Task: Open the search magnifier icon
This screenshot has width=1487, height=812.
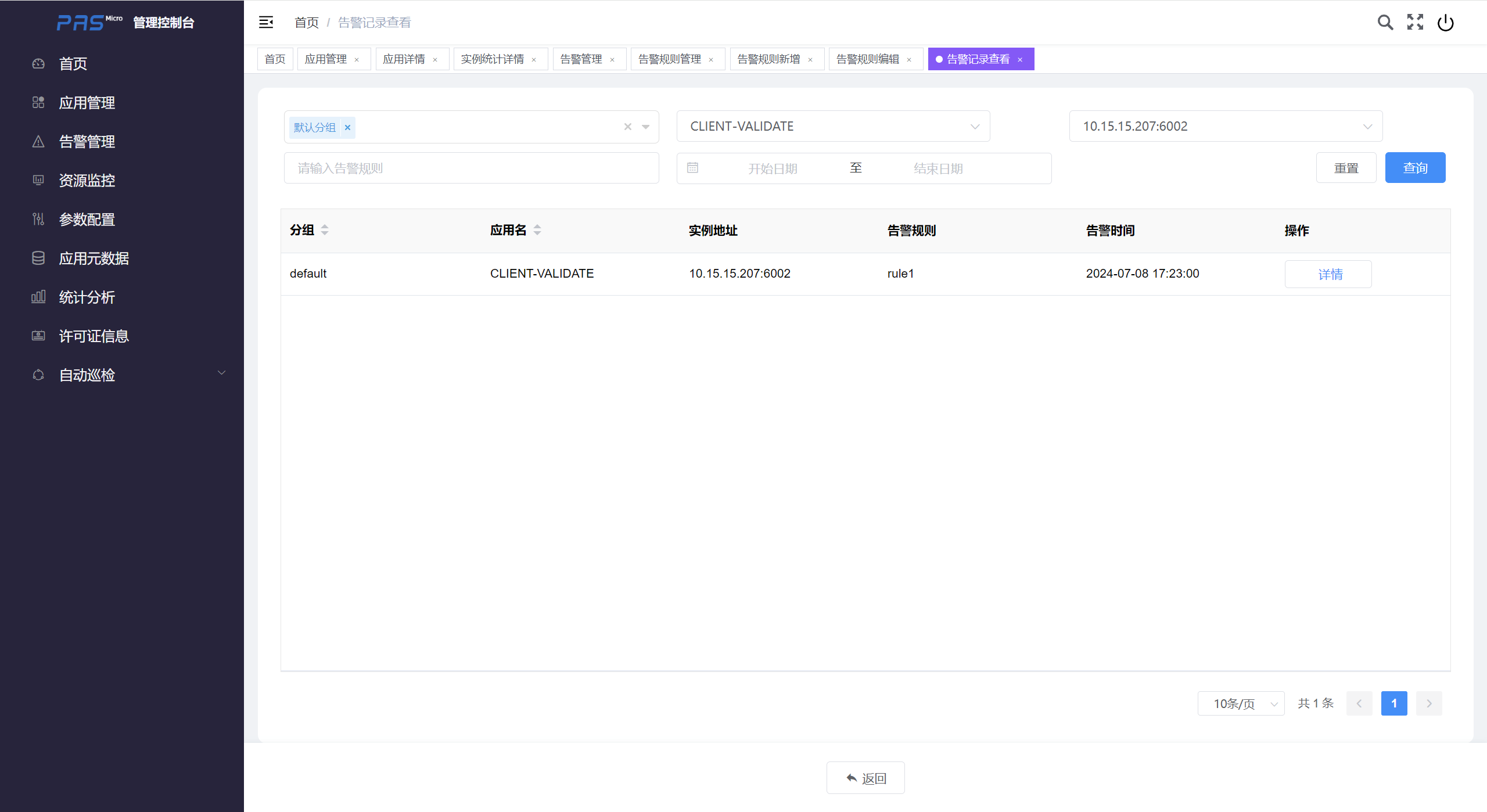Action: point(1385,22)
